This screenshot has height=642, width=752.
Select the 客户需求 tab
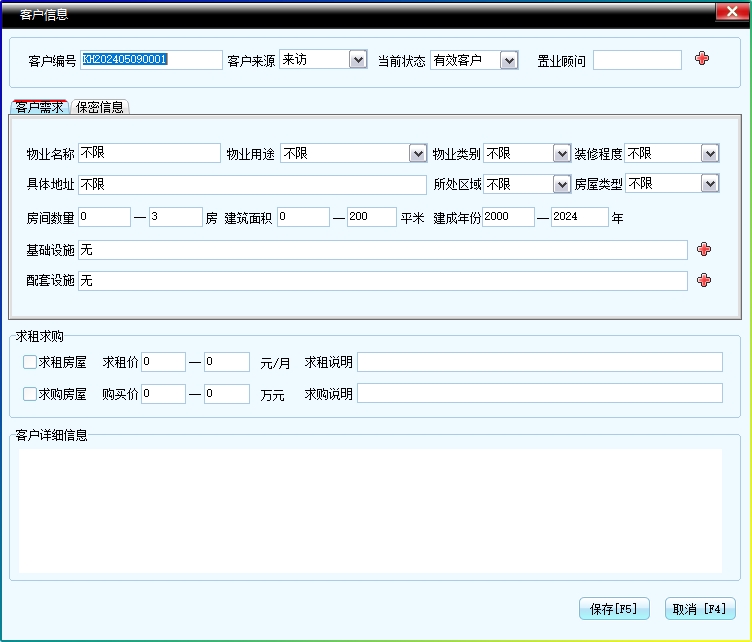click(x=40, y=107)
